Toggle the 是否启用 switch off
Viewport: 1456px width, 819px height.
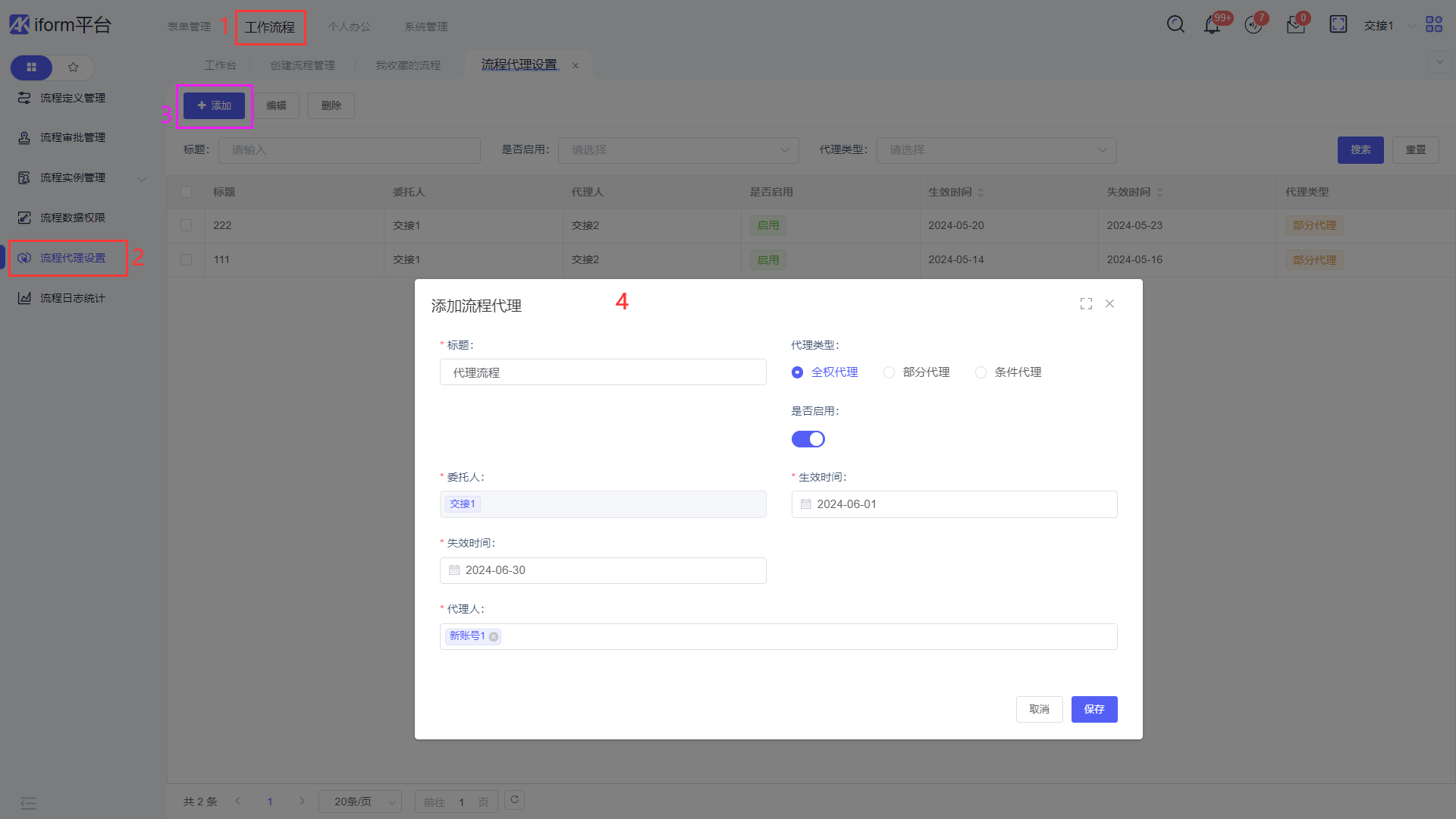[x=808, y=439]
